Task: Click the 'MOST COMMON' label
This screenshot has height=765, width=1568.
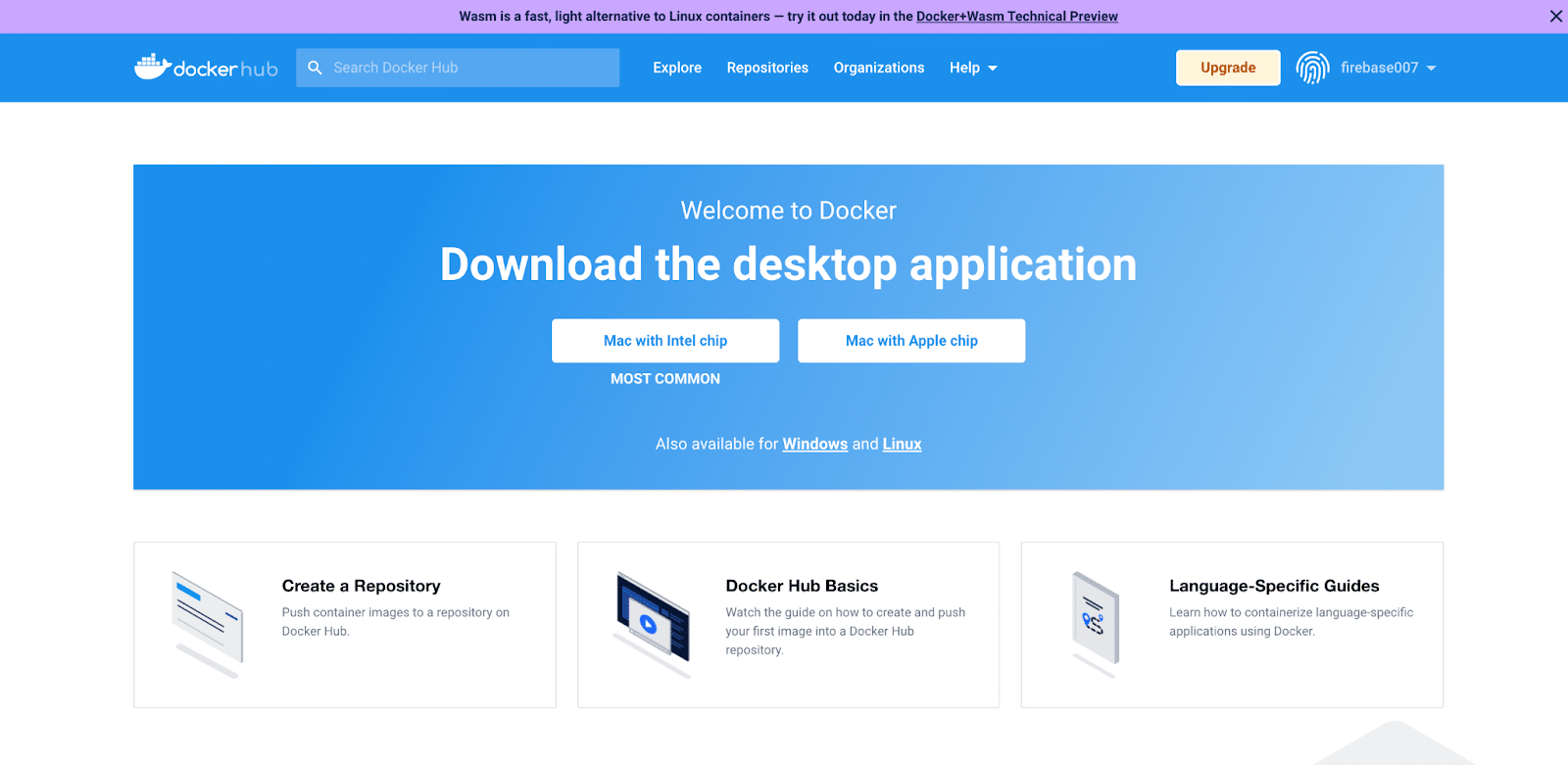Action: pos(665,379)
